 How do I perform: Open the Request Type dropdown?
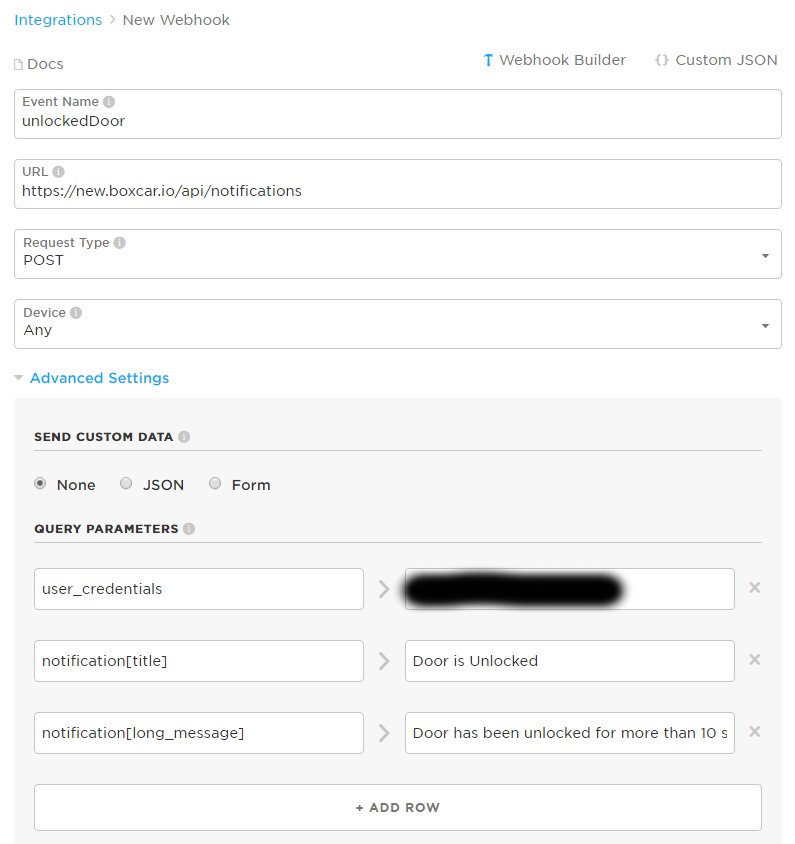click(x=397, y=255)
